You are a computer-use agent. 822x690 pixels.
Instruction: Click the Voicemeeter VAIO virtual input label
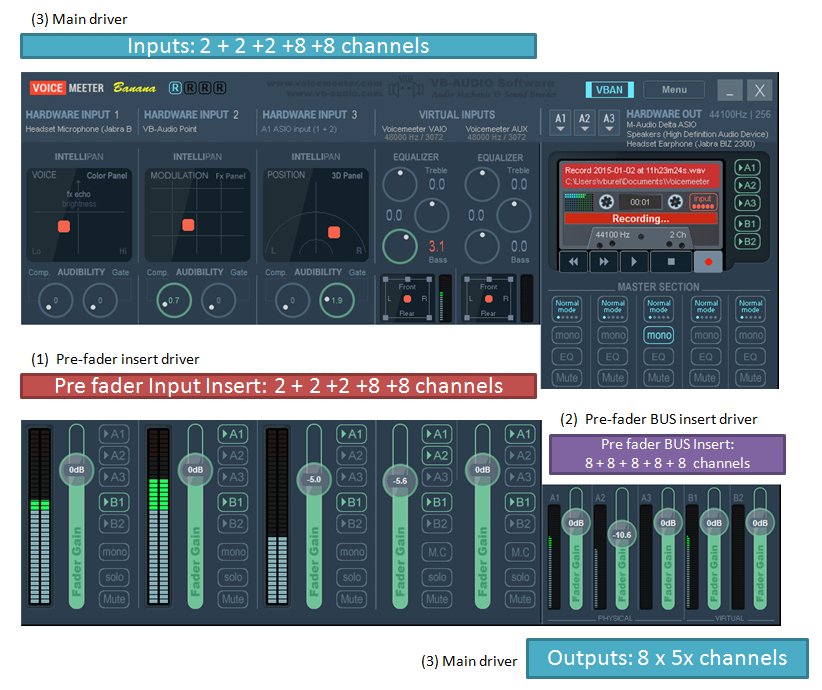414,129
